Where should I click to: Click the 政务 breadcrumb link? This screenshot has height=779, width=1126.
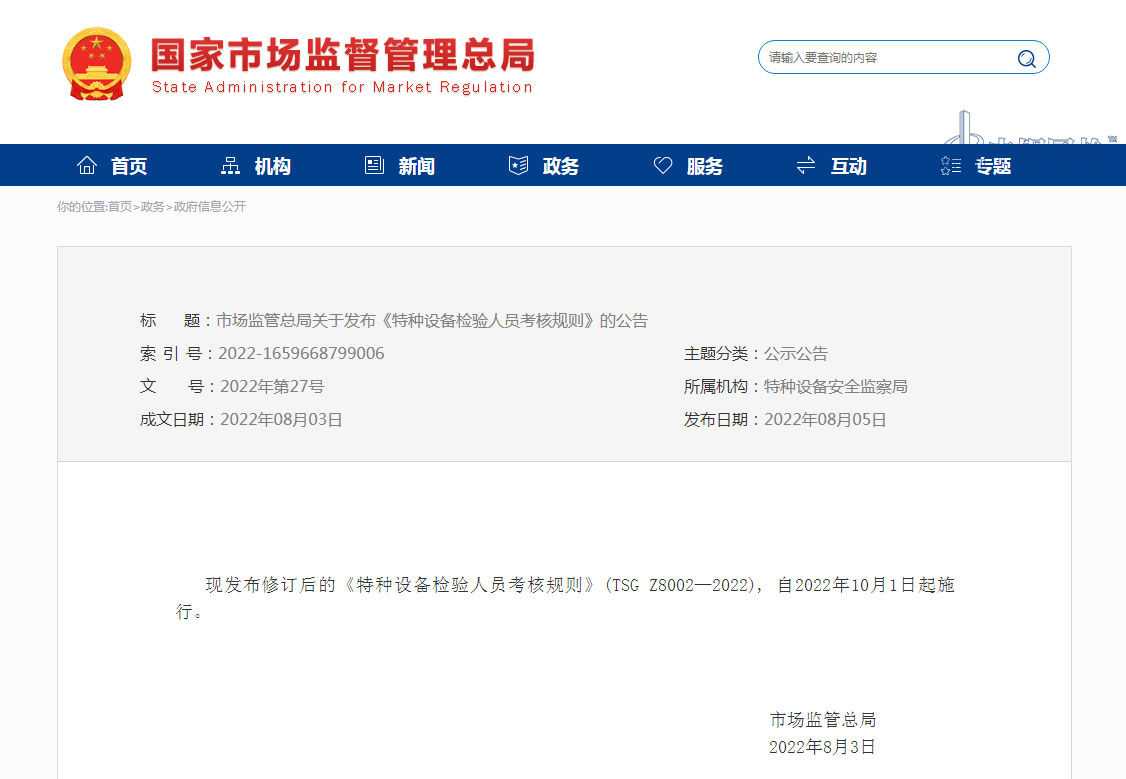coord(153,207)
